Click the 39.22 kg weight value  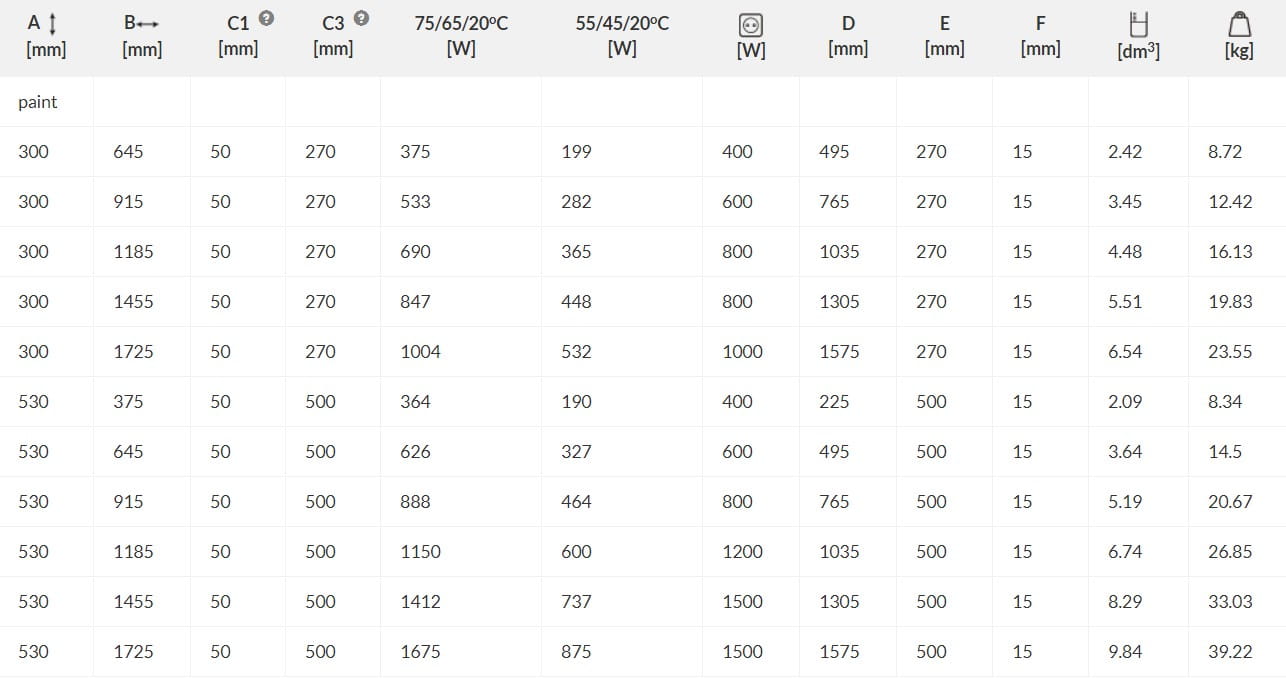(x=1230, y=652)
